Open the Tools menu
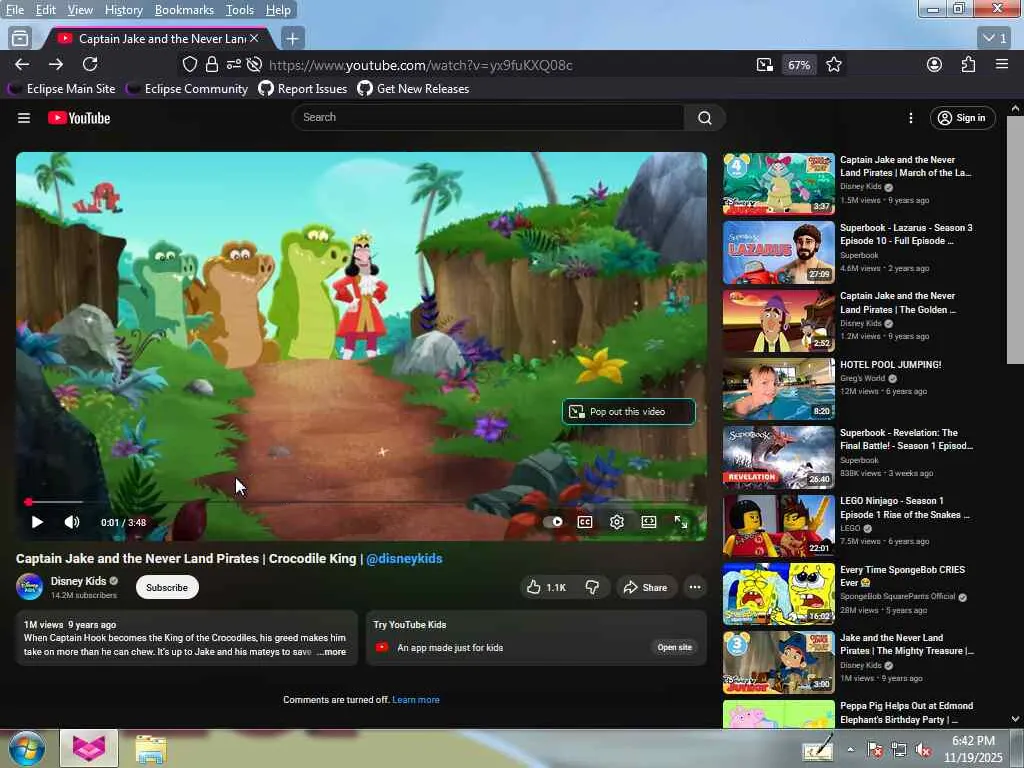 click(240, 10)
